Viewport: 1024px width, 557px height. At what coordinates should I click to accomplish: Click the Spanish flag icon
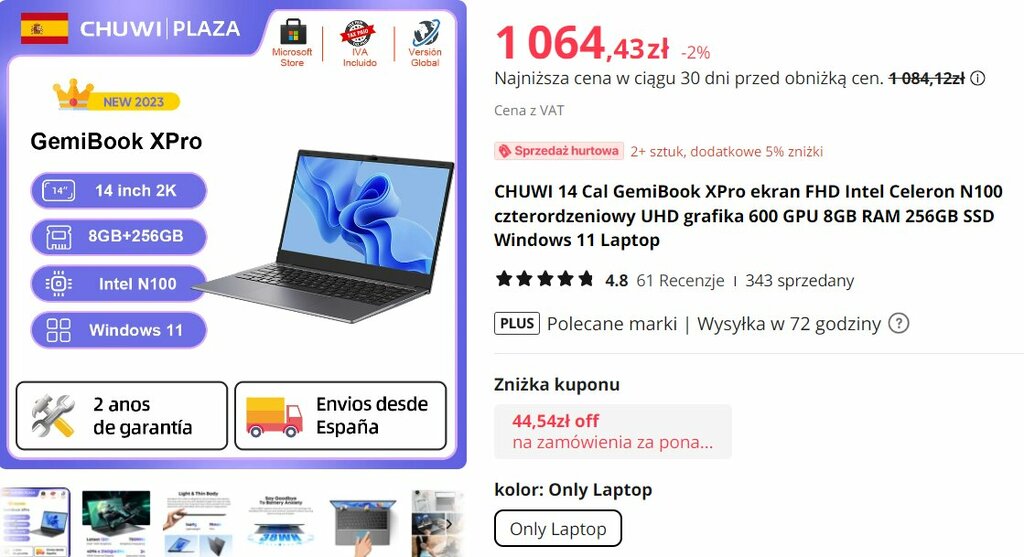pyautogui.click(x=44, y=29)
